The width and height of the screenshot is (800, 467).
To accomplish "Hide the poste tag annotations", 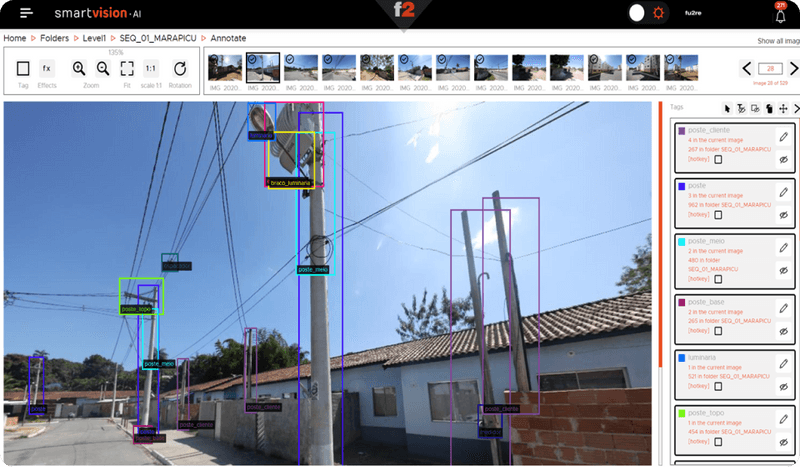I will pyautogui.click(x=784, y=214).
